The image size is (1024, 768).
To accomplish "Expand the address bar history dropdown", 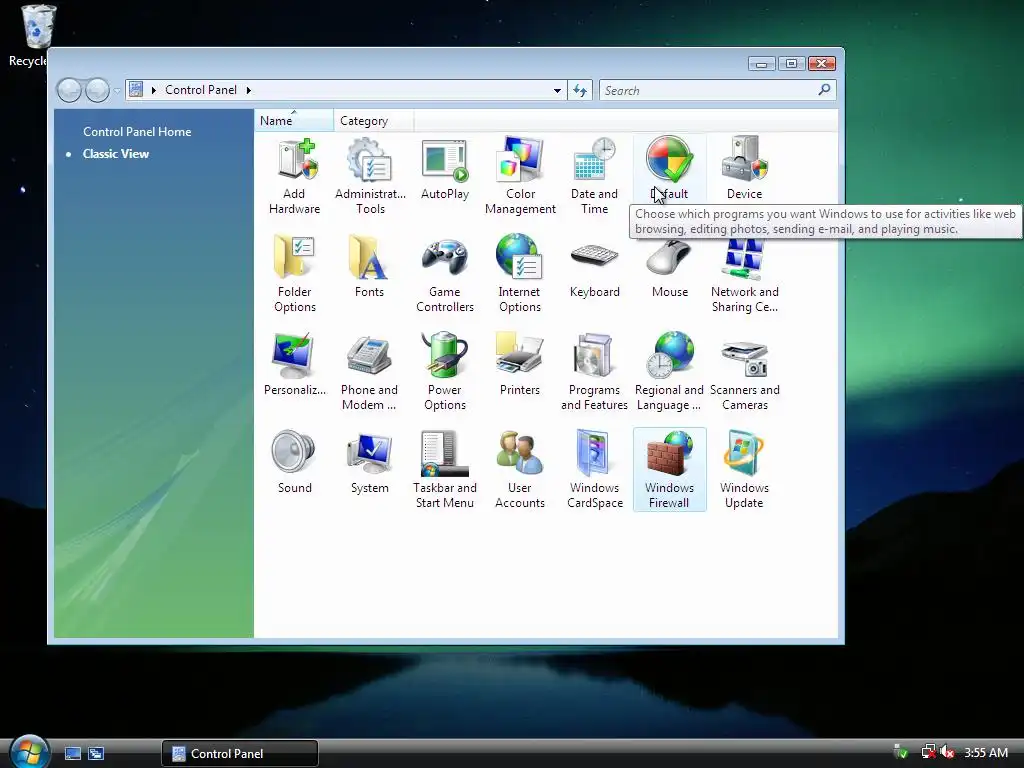I will [x=557, y=91].
